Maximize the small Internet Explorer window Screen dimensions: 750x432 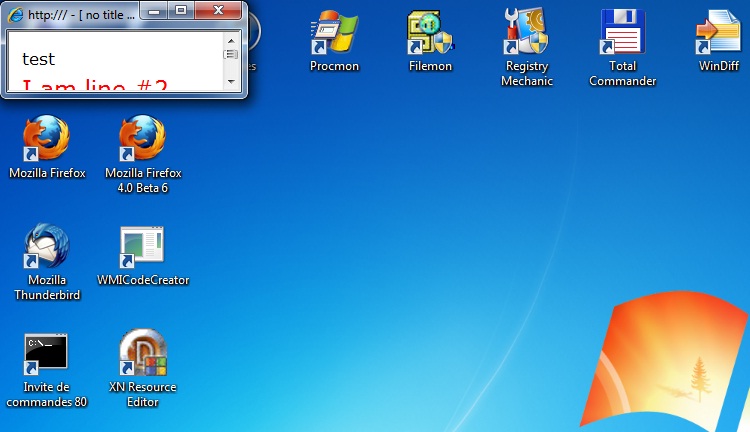[x=181, y=10]
